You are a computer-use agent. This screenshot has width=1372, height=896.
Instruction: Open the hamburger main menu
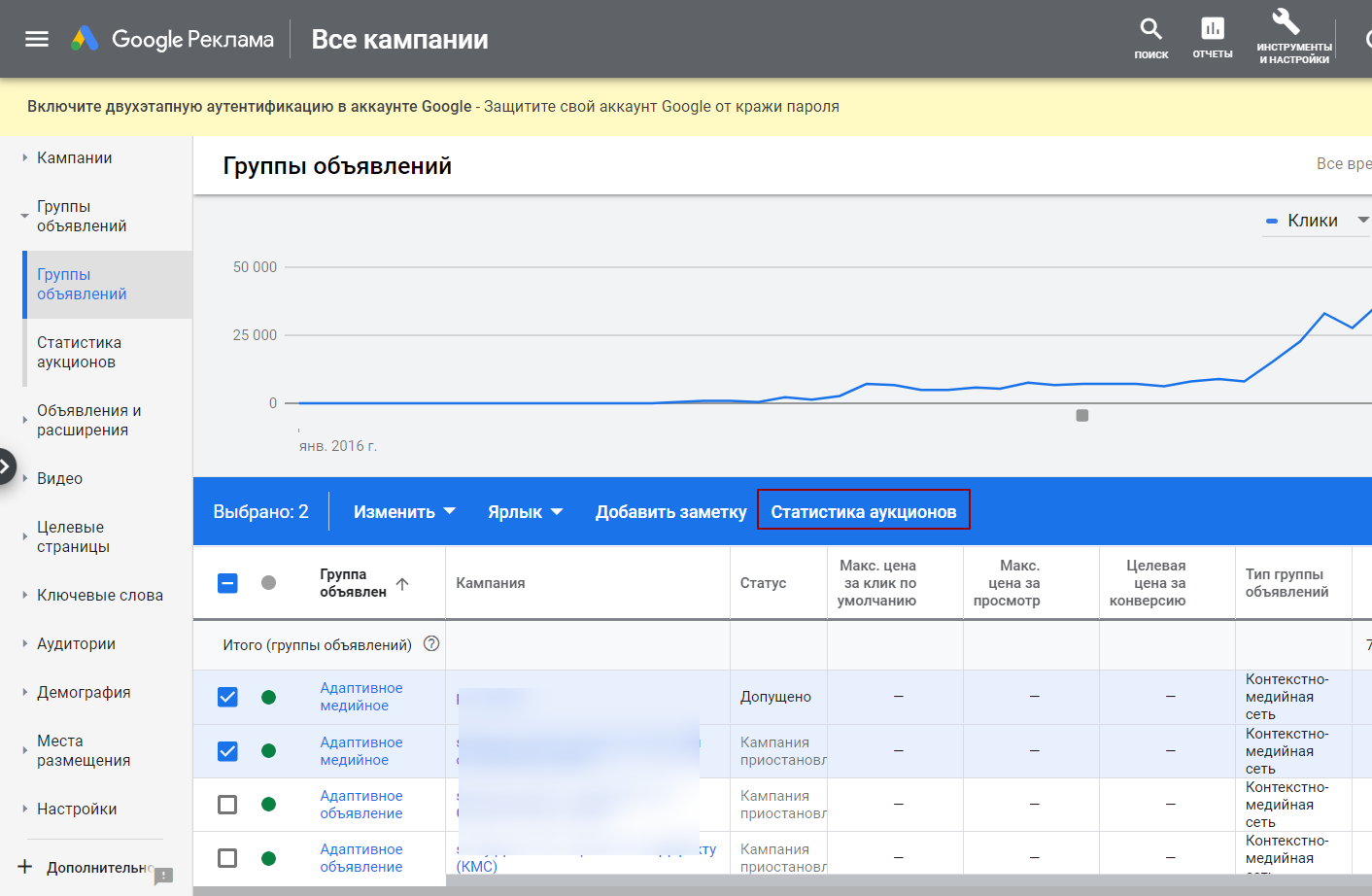(37, 39)
